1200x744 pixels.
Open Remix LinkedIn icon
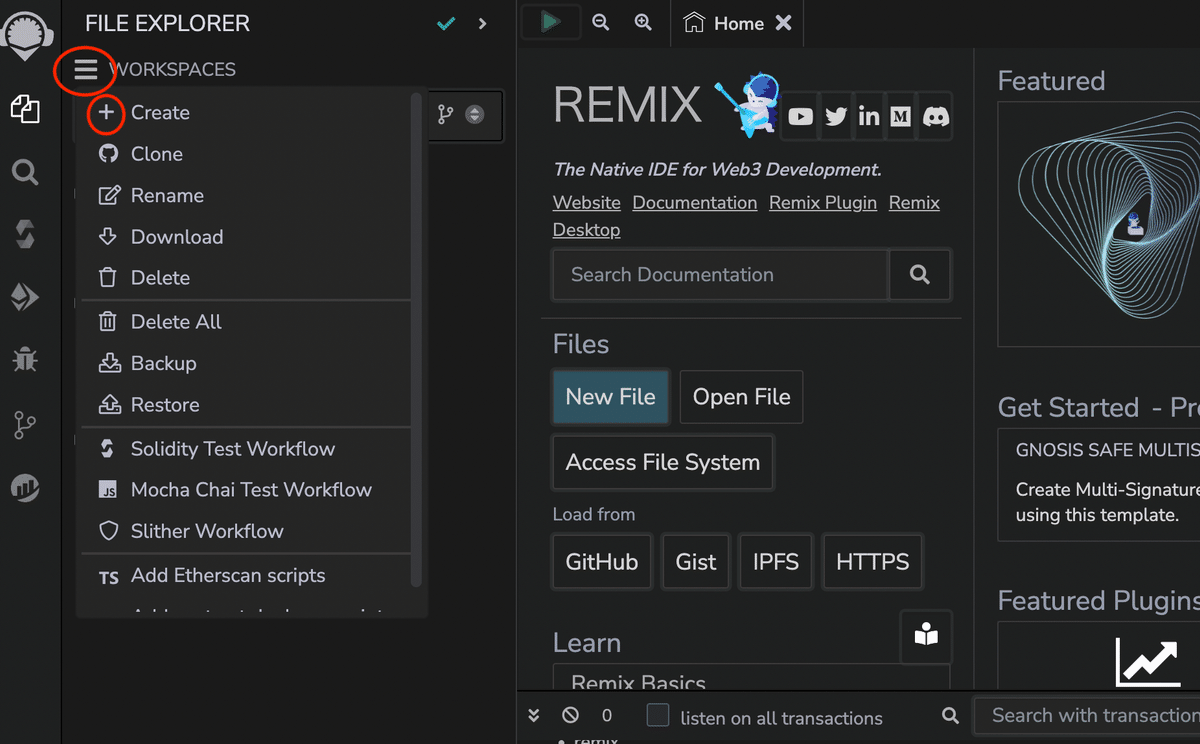869,117
